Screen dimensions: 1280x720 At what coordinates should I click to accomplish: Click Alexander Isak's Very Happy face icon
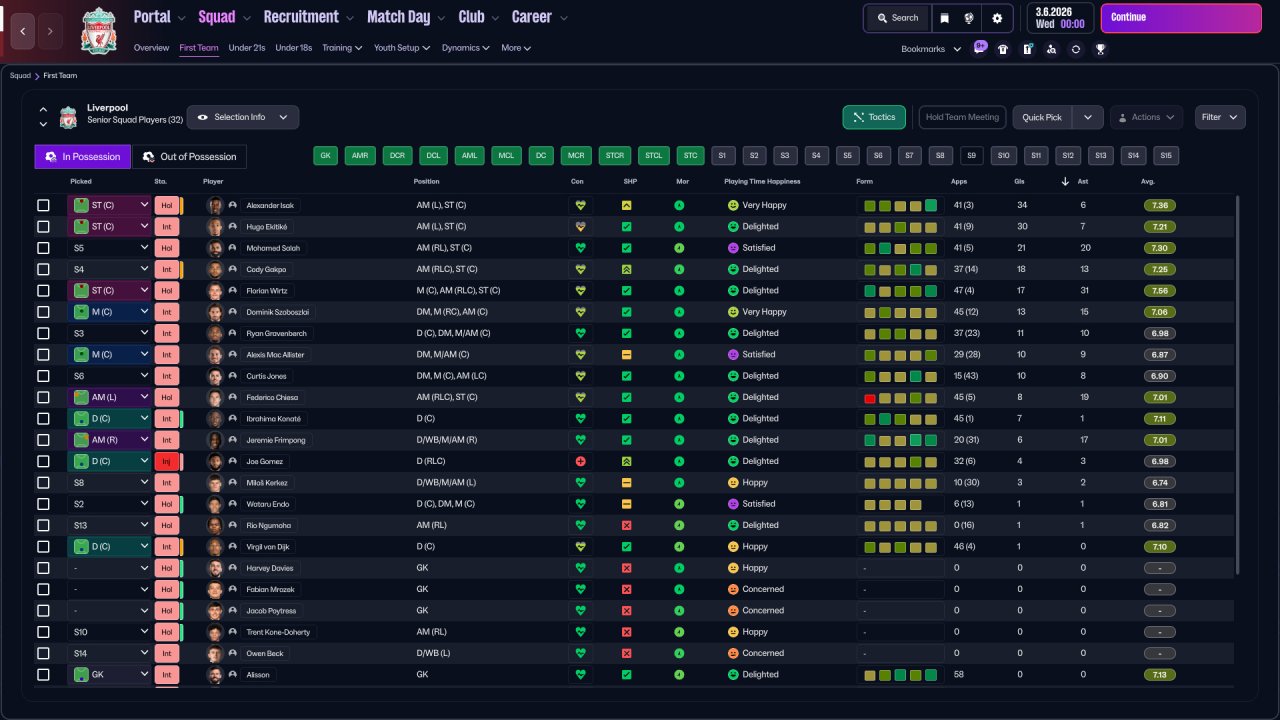[x=733, y=205]
